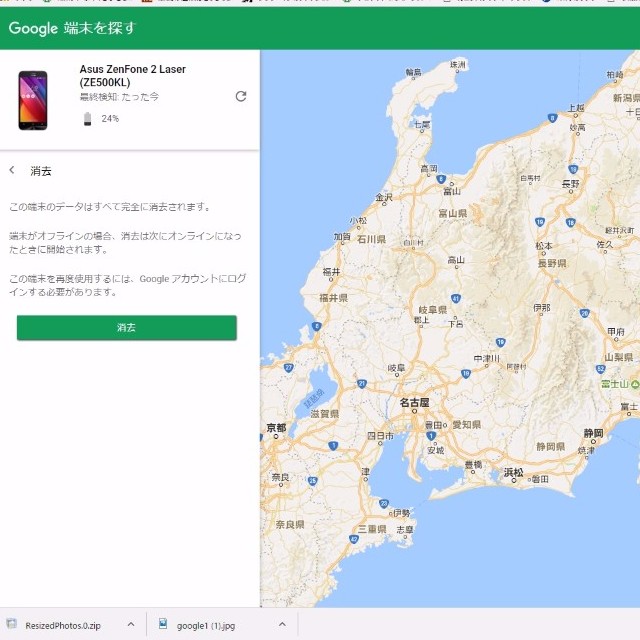Click the ResizedPhotos.0.zip file icon
The width and height of the screenshot is (640, 640).
tap(12, 624)
